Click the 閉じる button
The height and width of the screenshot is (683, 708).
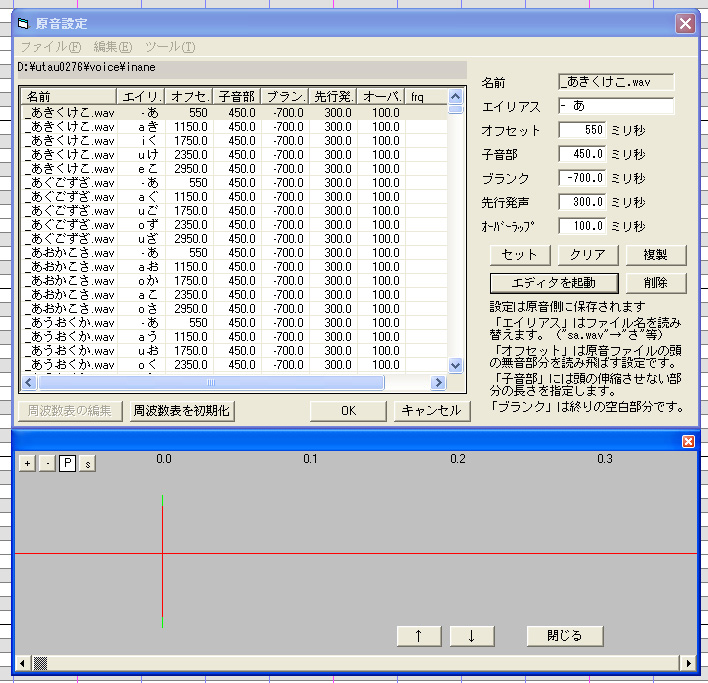click(x=565, y=636)
